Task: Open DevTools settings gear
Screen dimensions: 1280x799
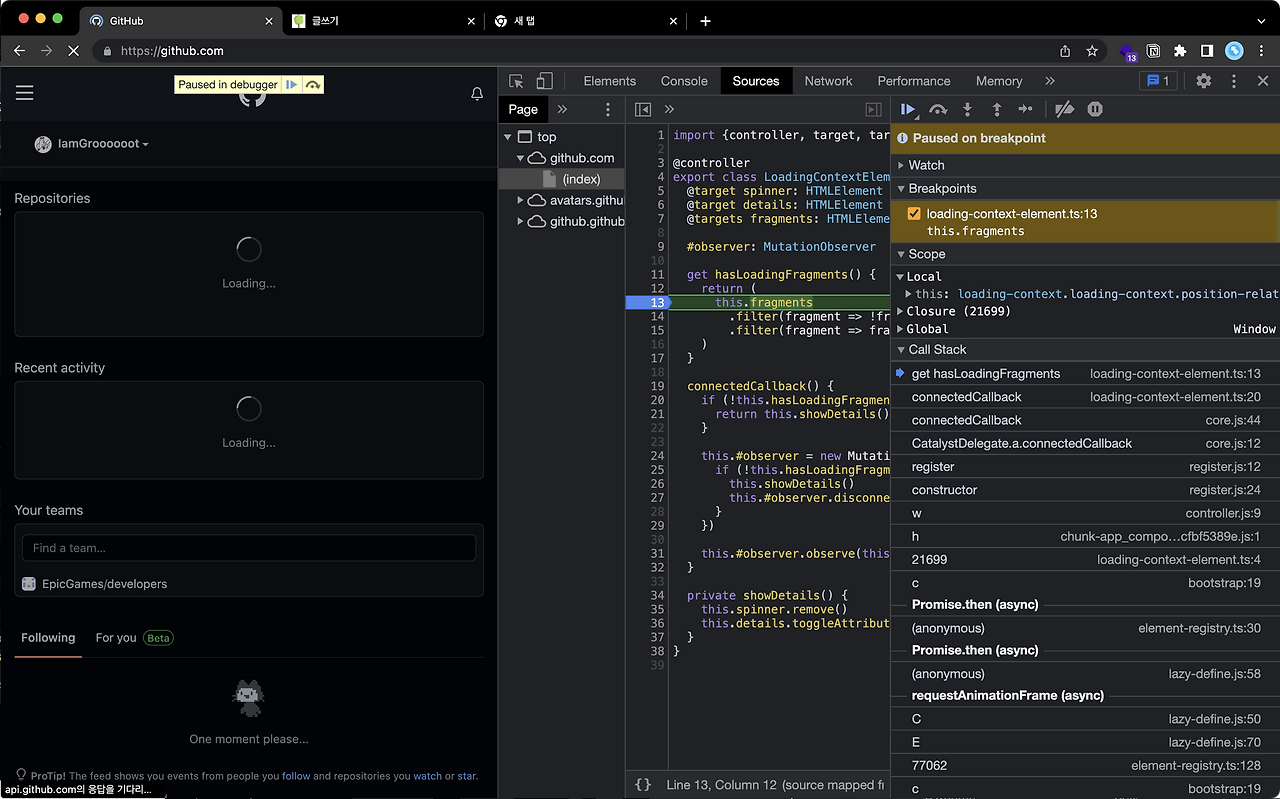Action: (1204, 82)
